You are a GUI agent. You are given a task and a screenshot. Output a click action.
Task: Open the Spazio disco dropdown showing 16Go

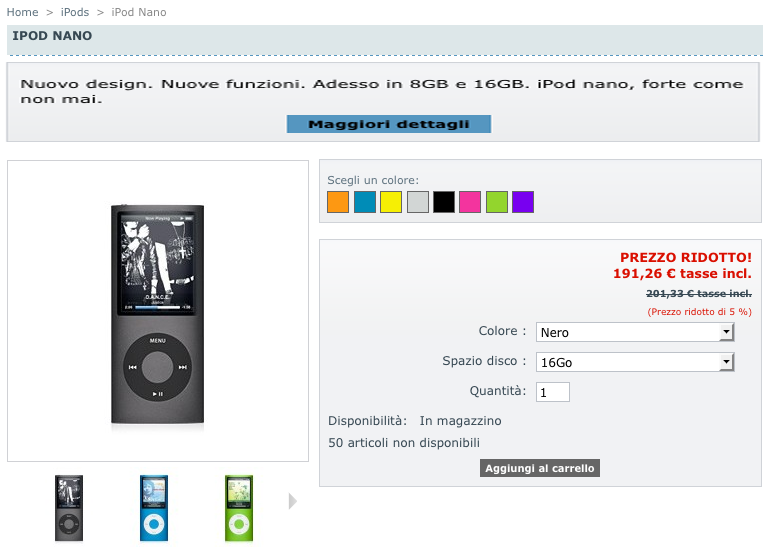click(x=635, y=362)
